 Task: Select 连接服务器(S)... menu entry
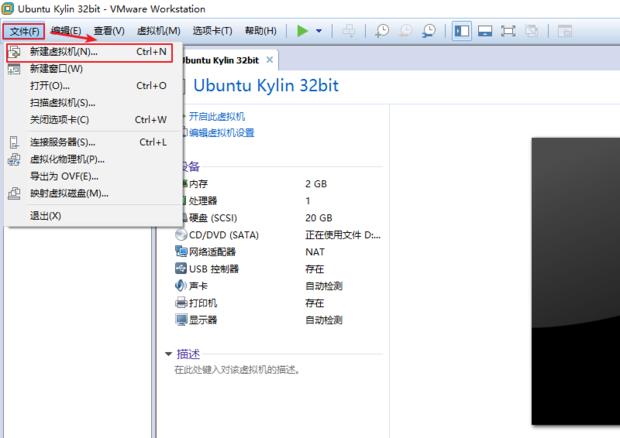[94, 142]
